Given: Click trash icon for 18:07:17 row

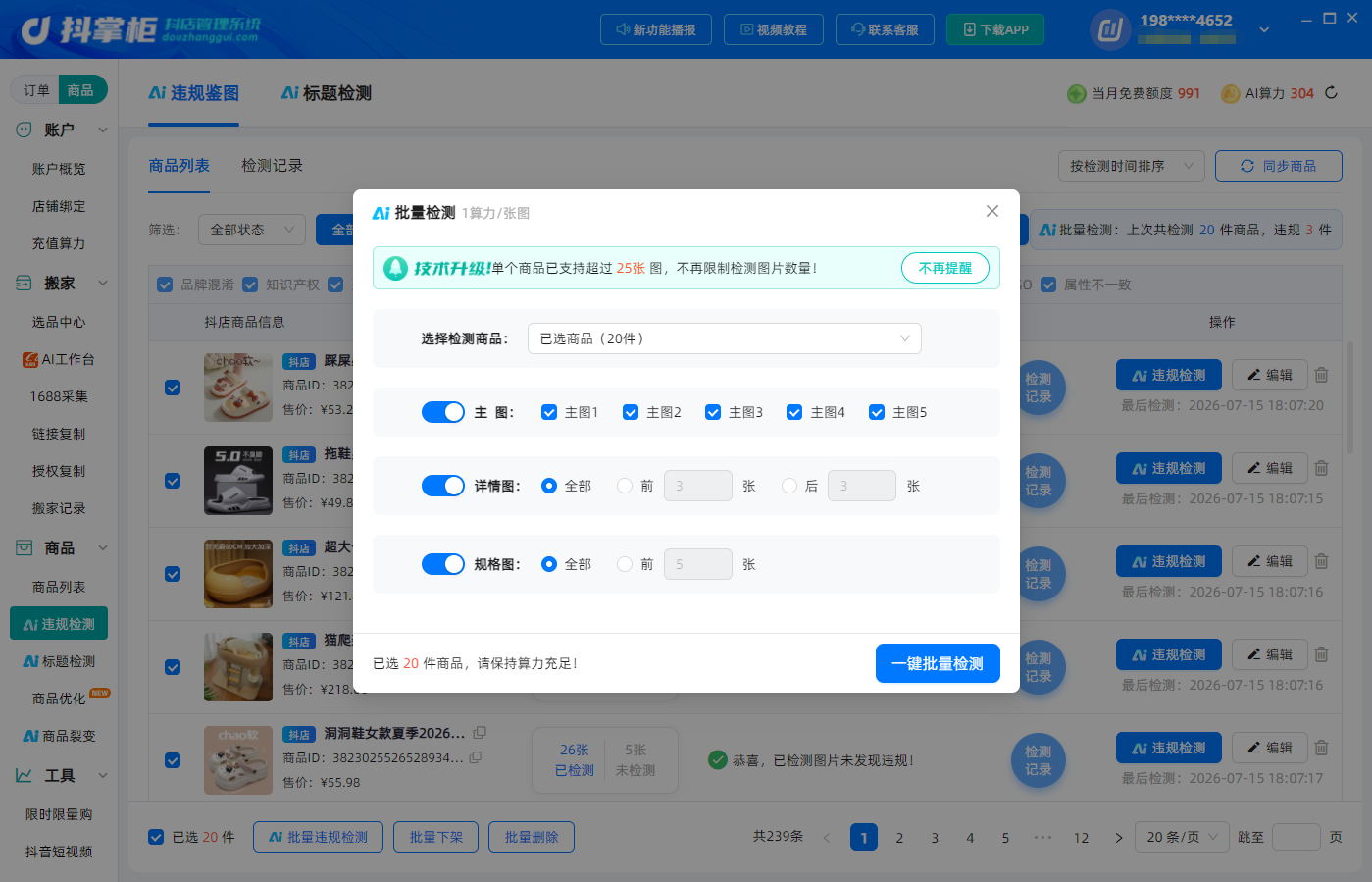Looking at the screenshot, I should [1321, 748].
